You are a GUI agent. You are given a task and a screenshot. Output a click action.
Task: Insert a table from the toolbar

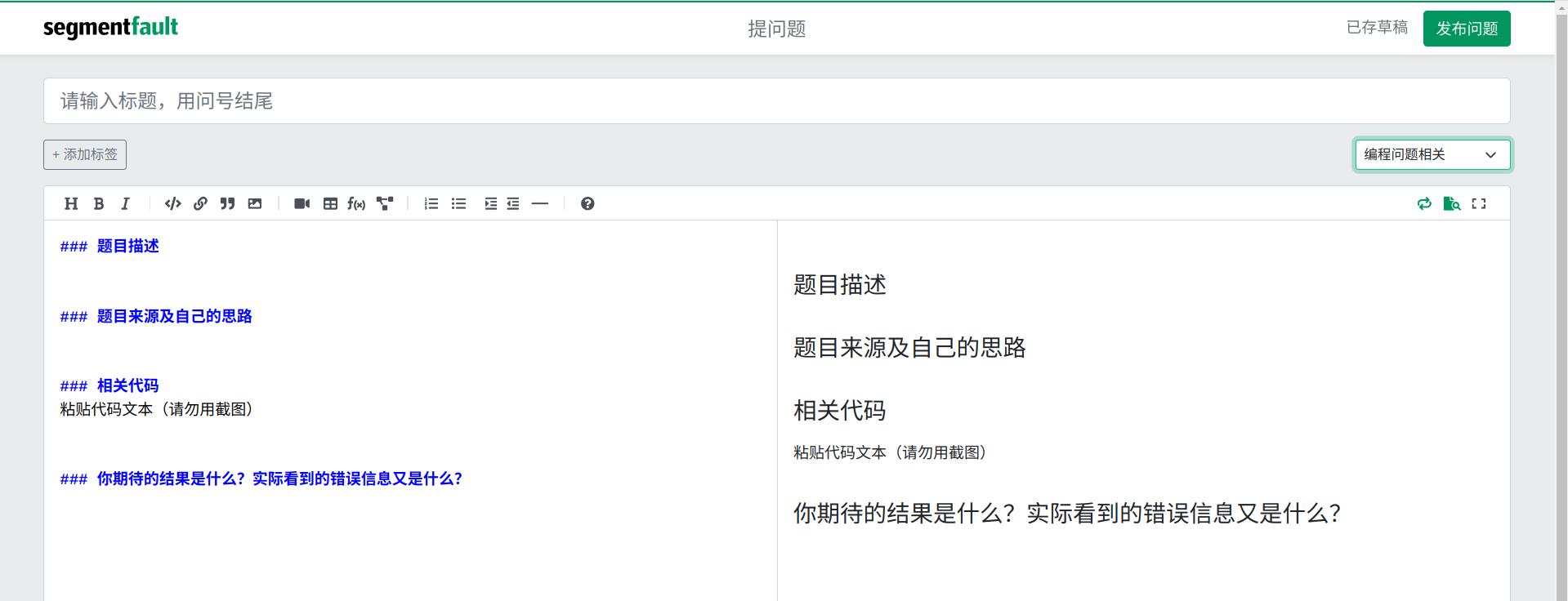pos(330,203)
